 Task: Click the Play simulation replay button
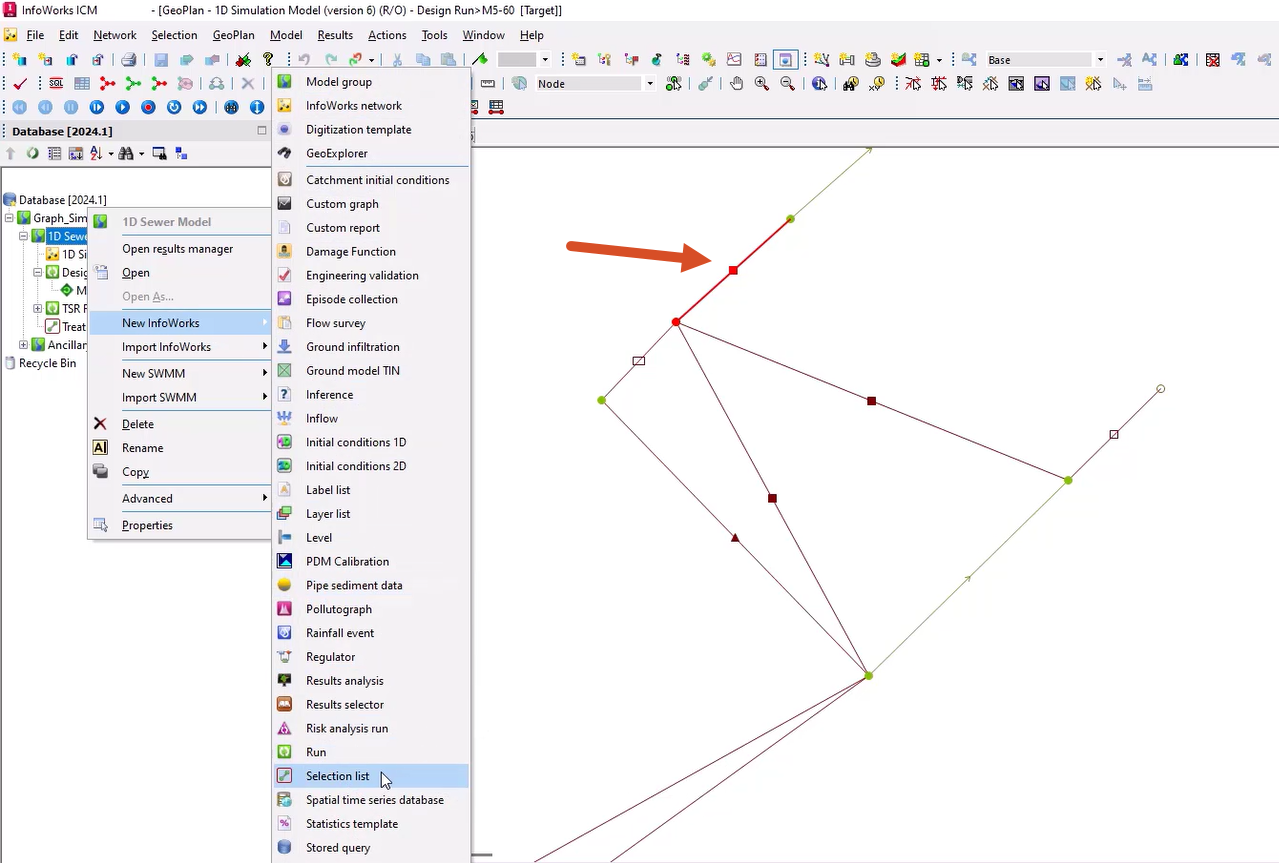click(x=122, y=107)
